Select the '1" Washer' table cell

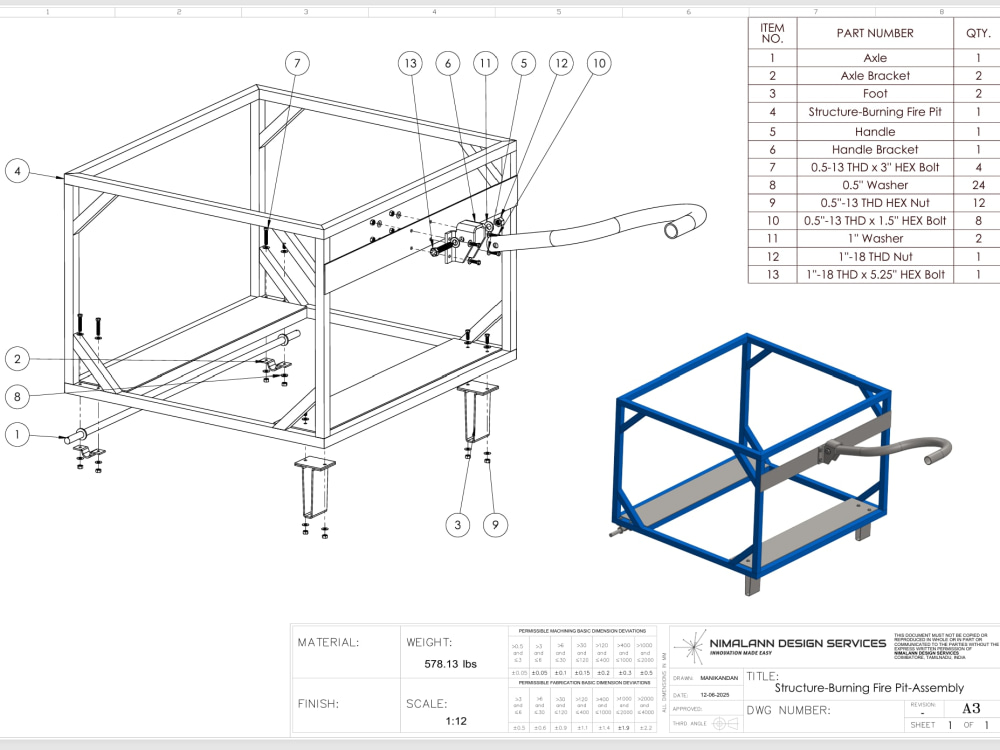tap(875, 239)
